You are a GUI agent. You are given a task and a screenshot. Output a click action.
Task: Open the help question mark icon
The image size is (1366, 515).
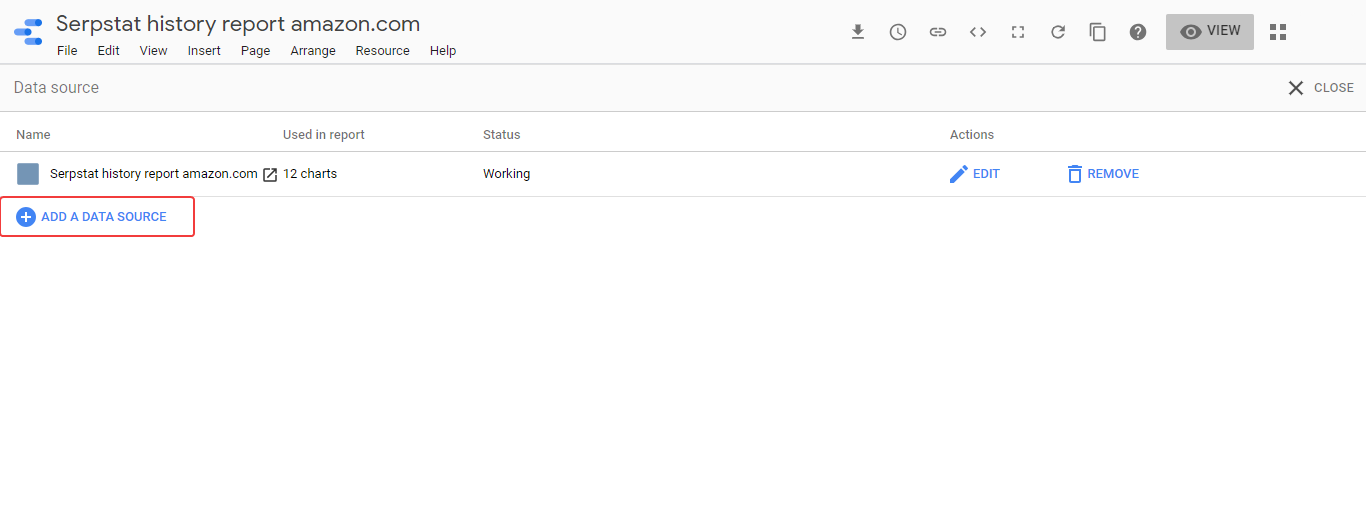pos(1138,32)
